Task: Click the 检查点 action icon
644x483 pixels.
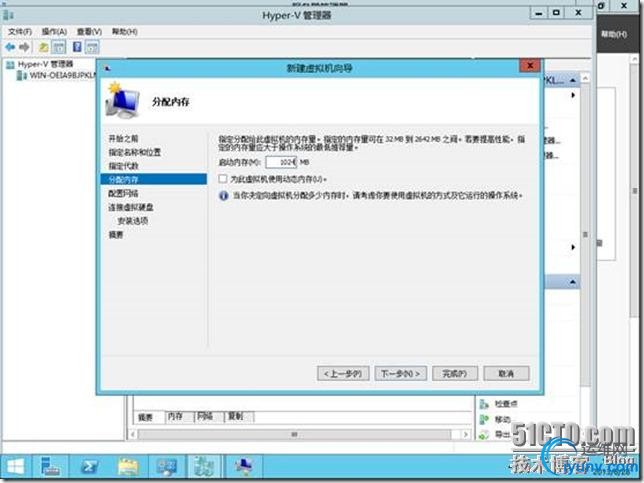Action: tap(485, 404)
